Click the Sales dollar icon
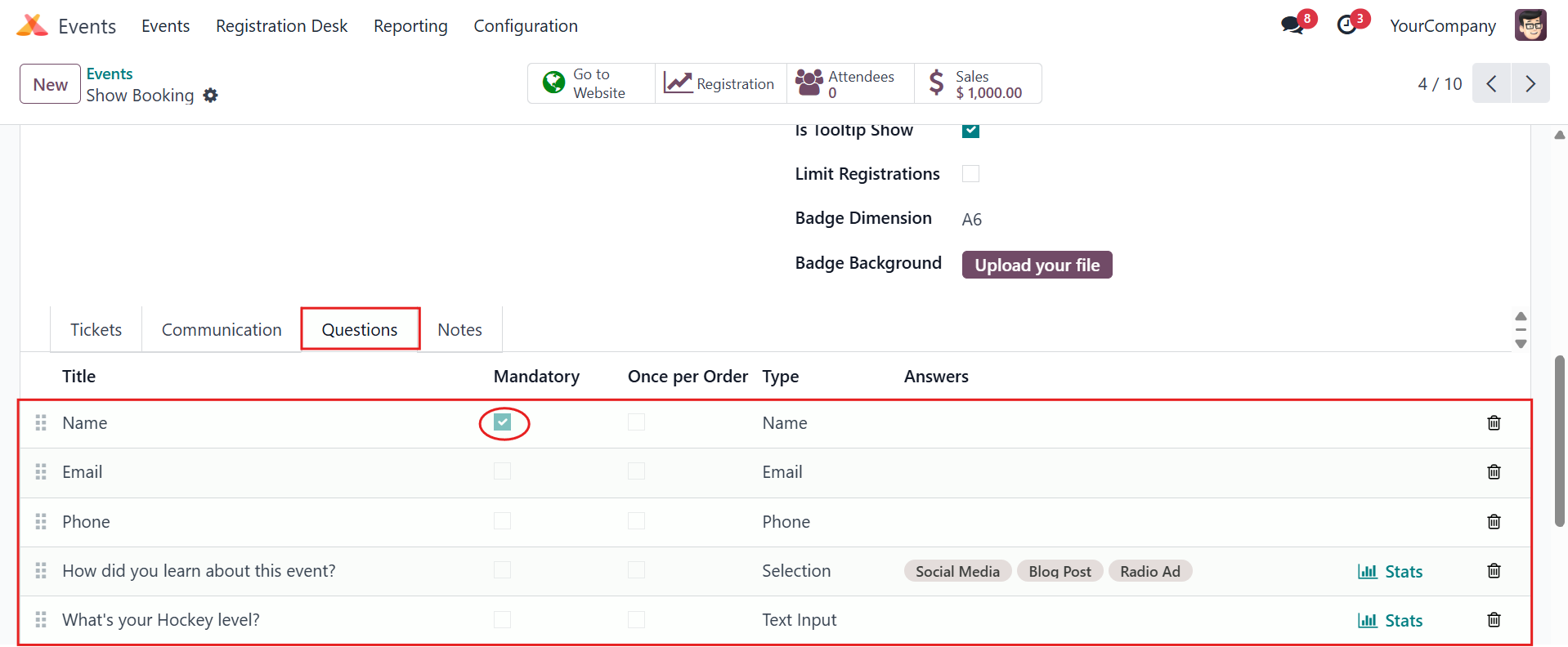Image resolution: width=1568 pixels, height=647 pixels. [x=937, y=83]
